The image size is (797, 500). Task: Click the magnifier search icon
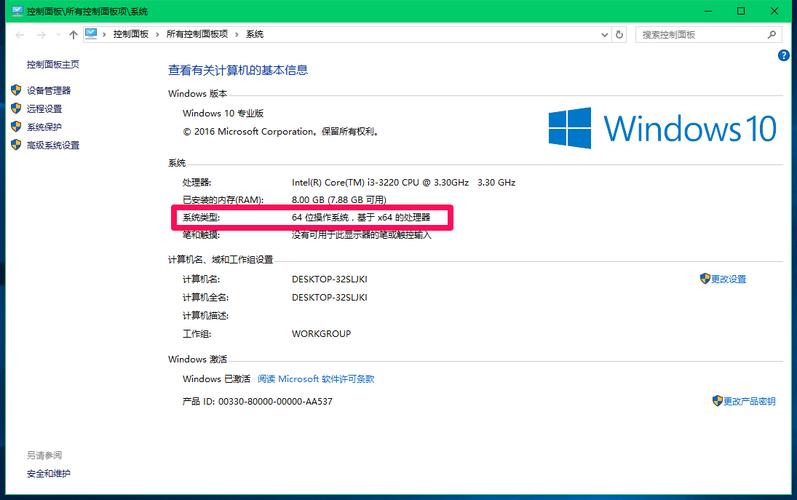click(772, 35)
